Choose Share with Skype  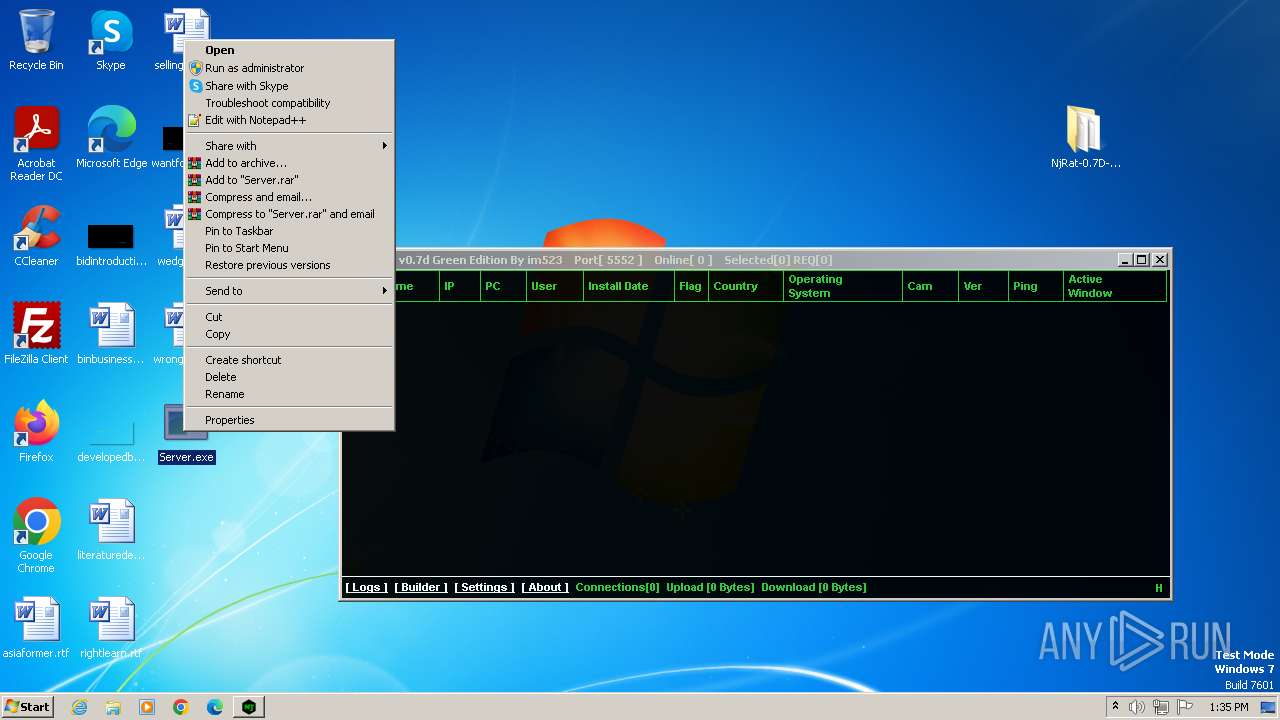[x=290, y=86]
